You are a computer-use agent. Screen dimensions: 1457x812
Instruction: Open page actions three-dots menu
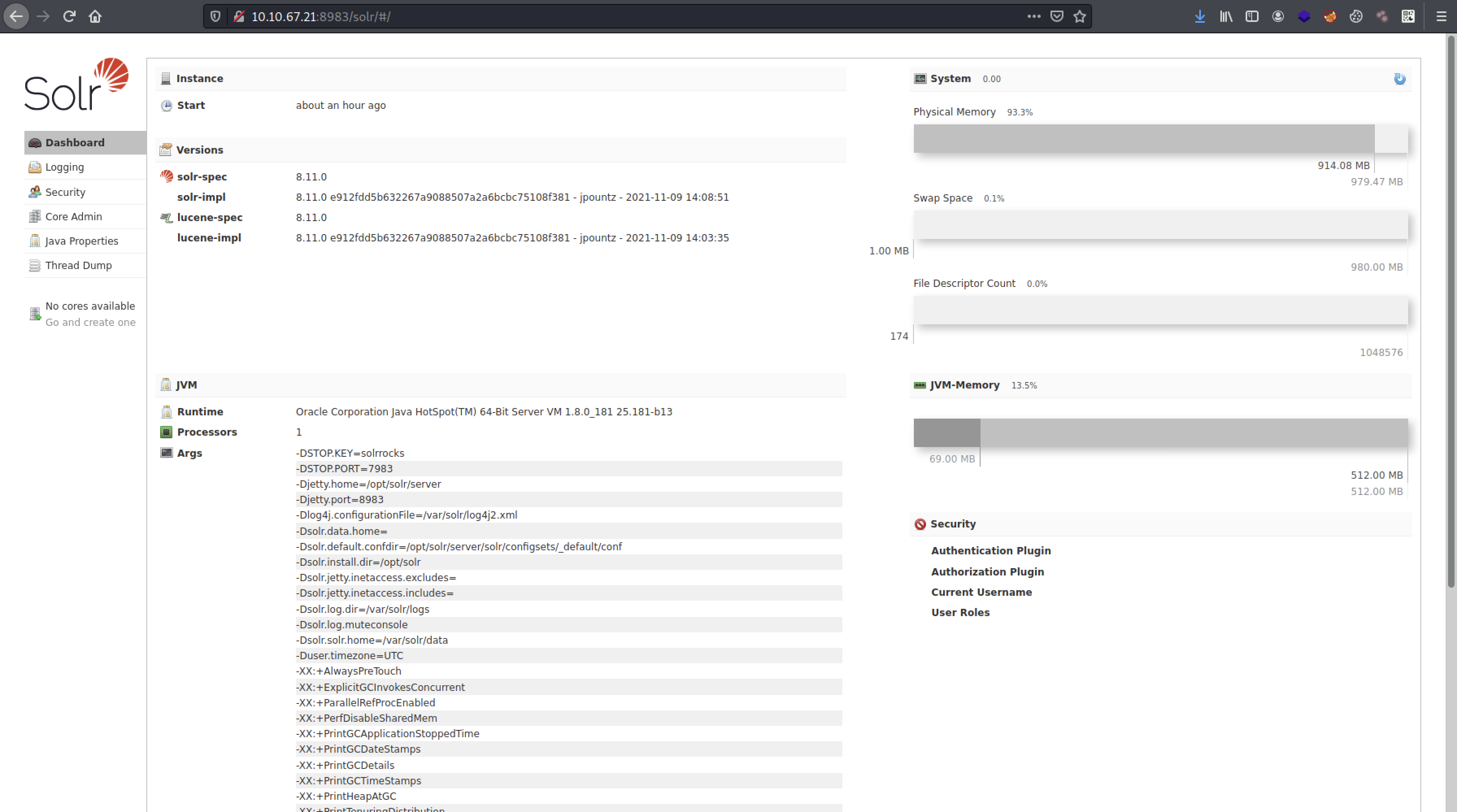pyautogui.click(x=1033, y=16)
